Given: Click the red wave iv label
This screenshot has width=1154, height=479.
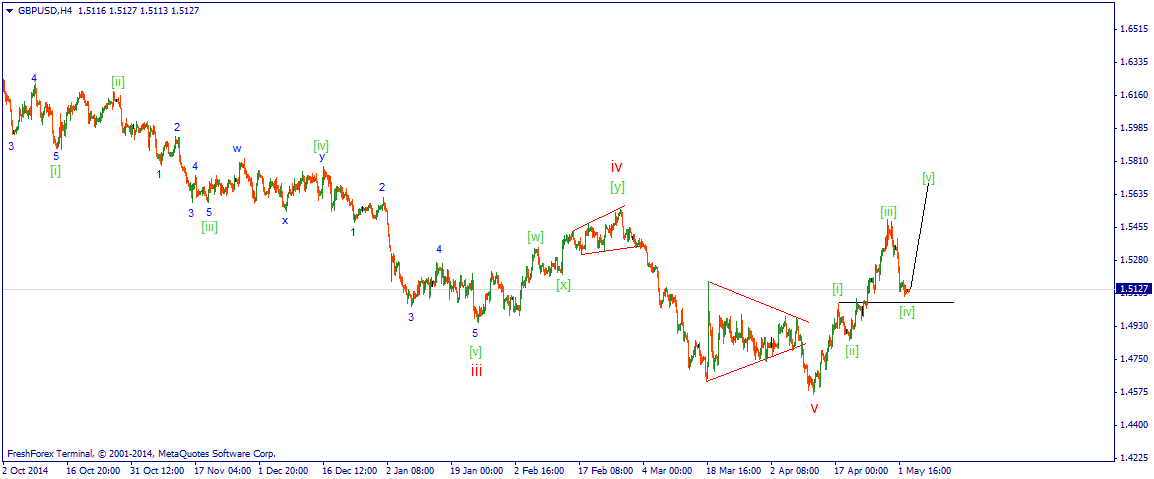Looking at the screenshot, I should point(617,167).
